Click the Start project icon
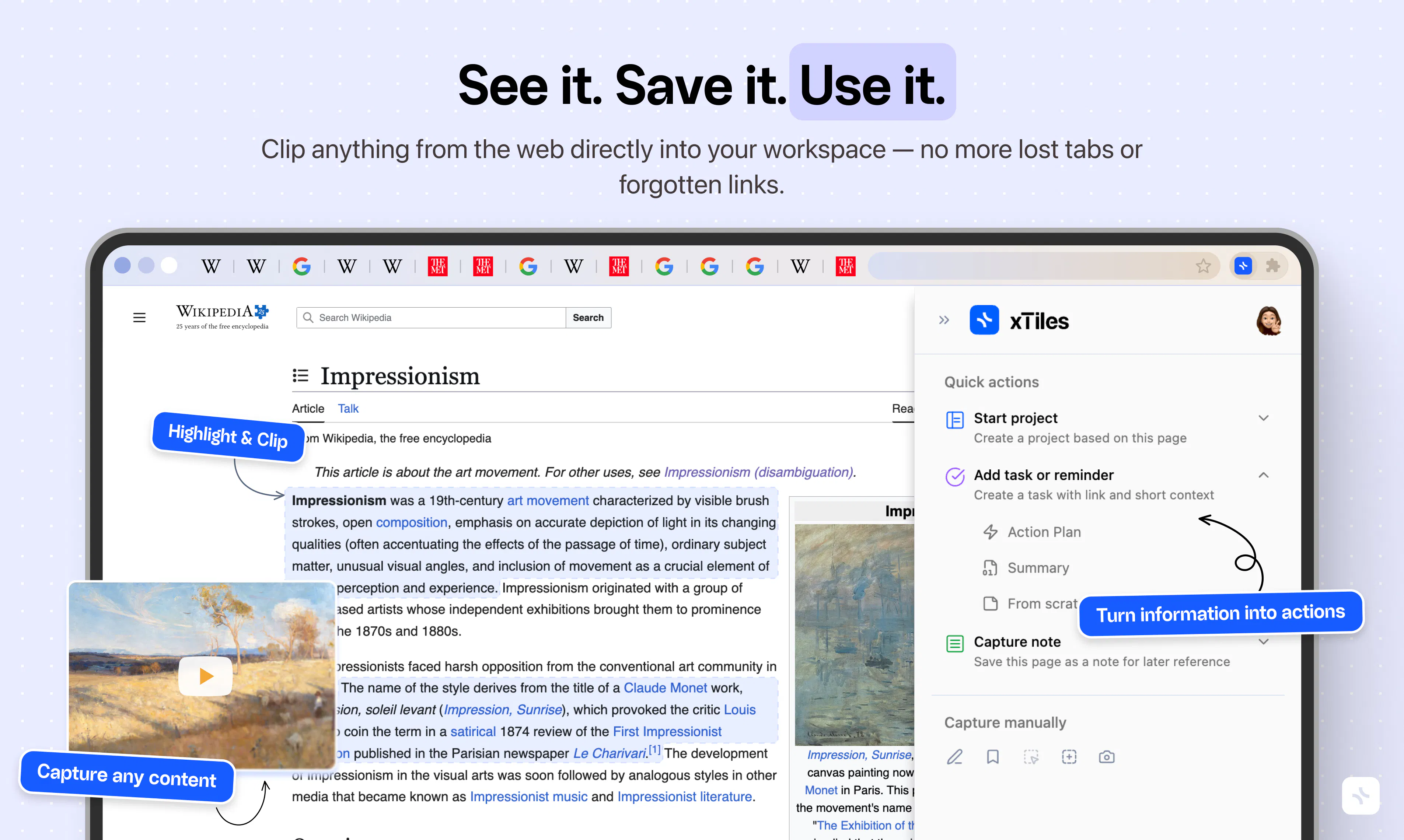1404x840 pixels. pyautogui.click(x=955, y=419)
